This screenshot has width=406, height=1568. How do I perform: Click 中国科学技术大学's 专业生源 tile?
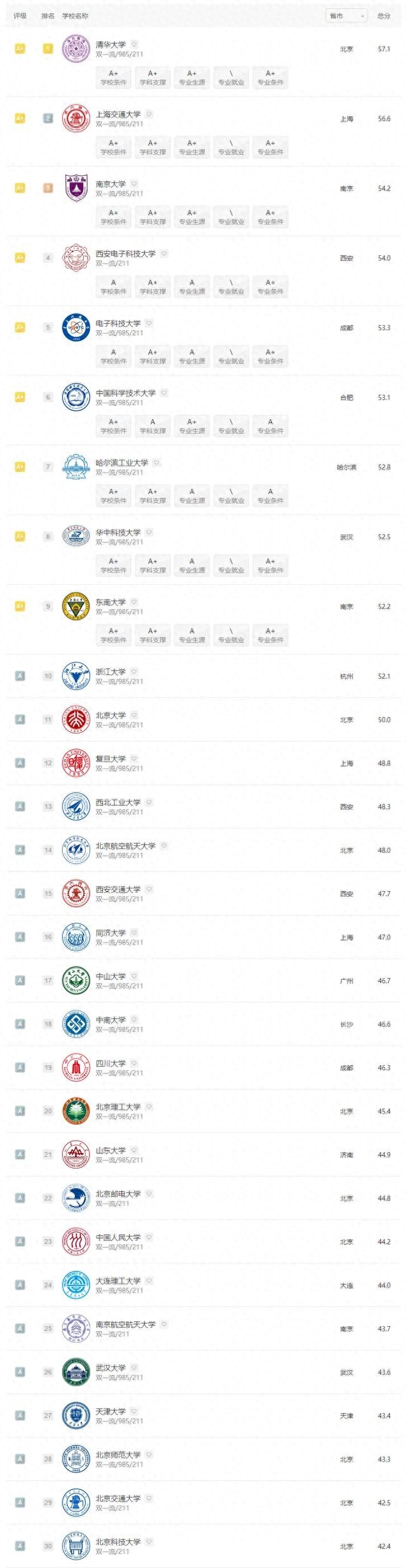[x=192, y=426]
